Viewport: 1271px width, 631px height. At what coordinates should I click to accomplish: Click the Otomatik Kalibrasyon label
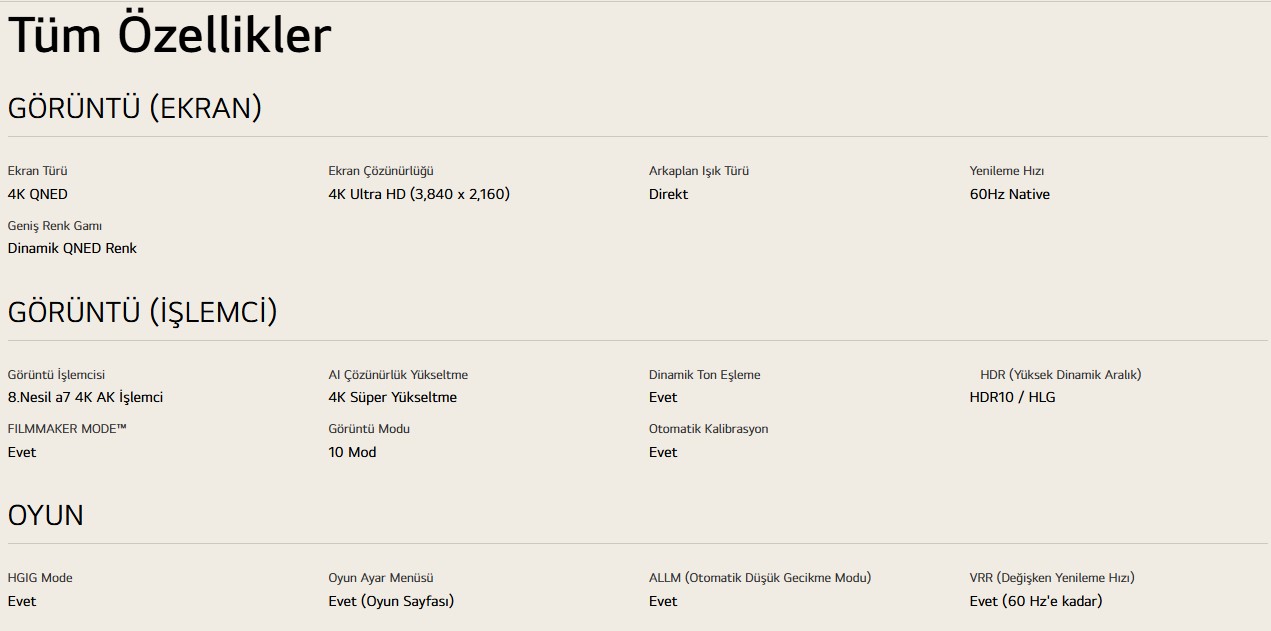pyautogui.click(x=709, y=429)
